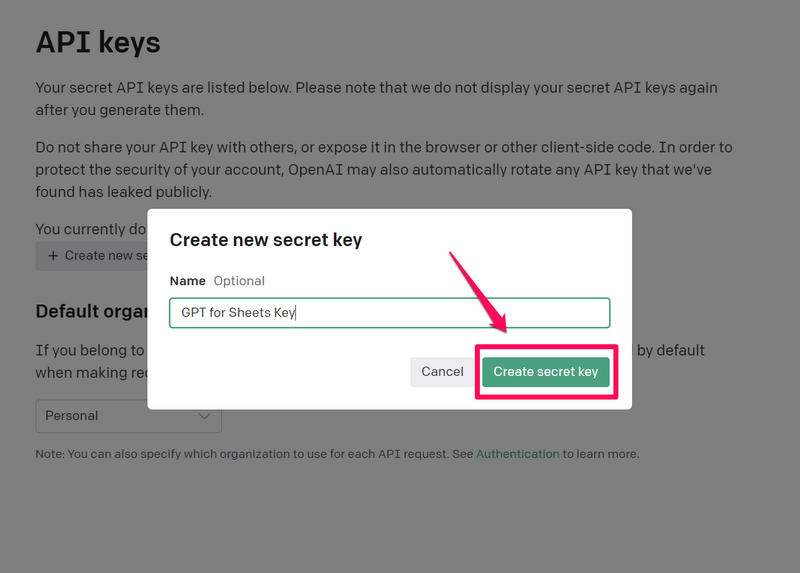Click the Create new secret key dialog title

coord(266,240)
